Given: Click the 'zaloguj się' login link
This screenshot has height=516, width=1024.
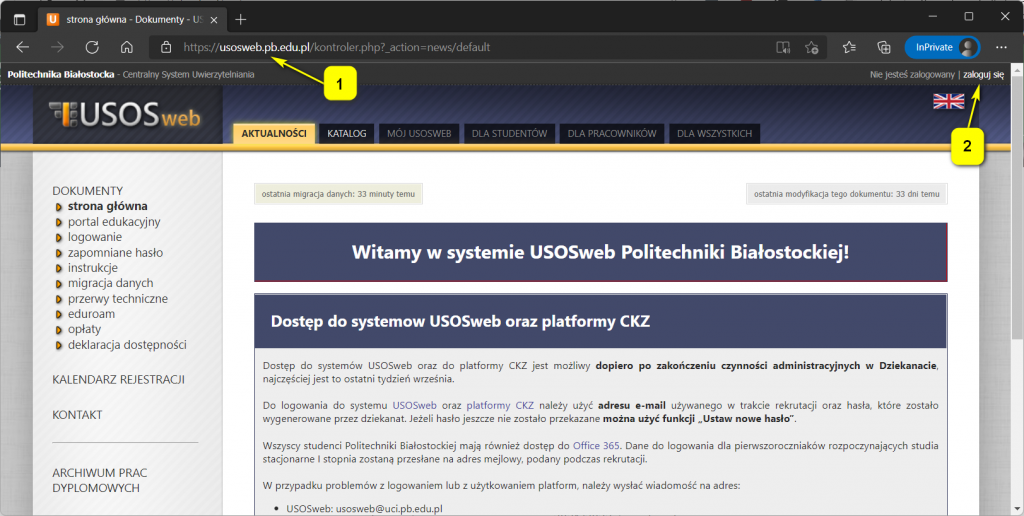Looking at the screenshot, I should [x=984, y=74].
